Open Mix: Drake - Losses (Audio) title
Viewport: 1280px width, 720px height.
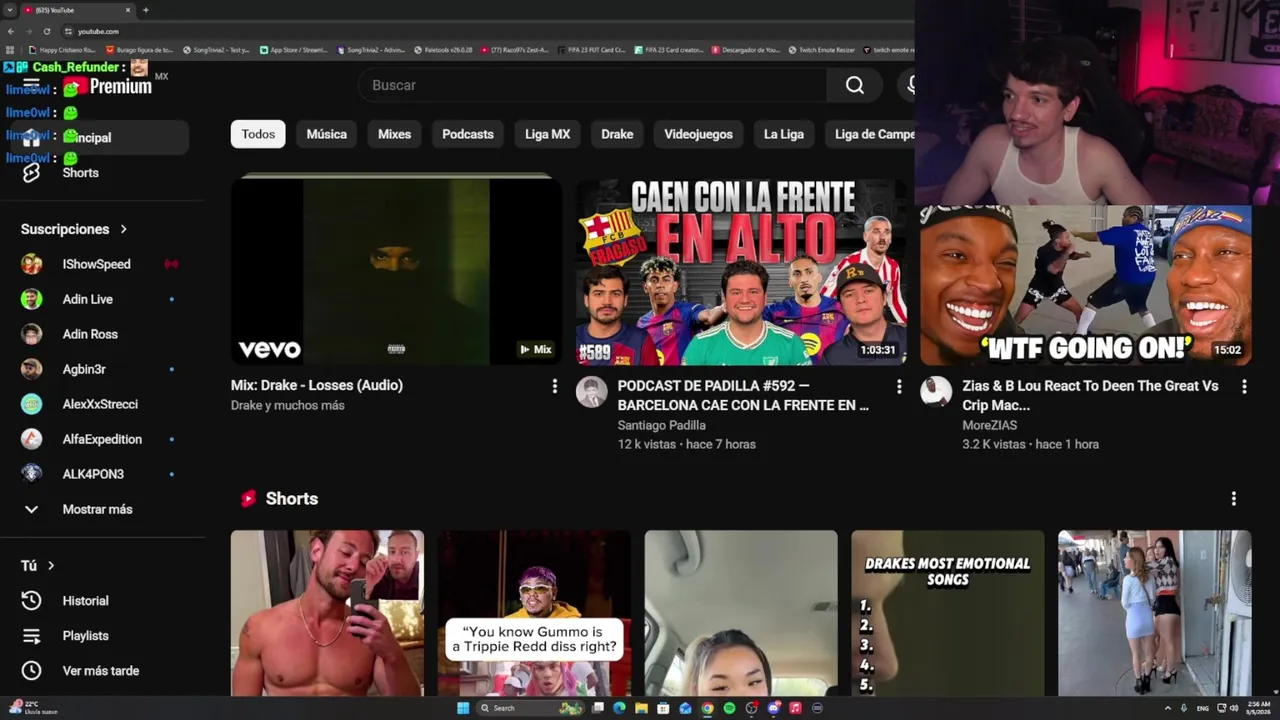317,385
